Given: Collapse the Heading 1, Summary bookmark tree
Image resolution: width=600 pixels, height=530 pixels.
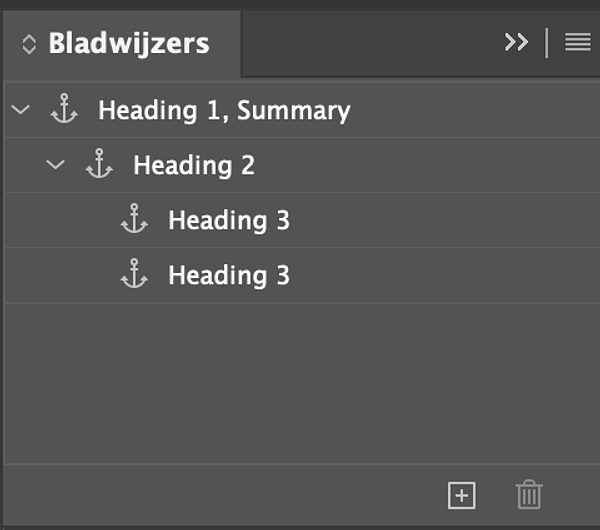Looking at the screenshot, I should pos(20,110).
